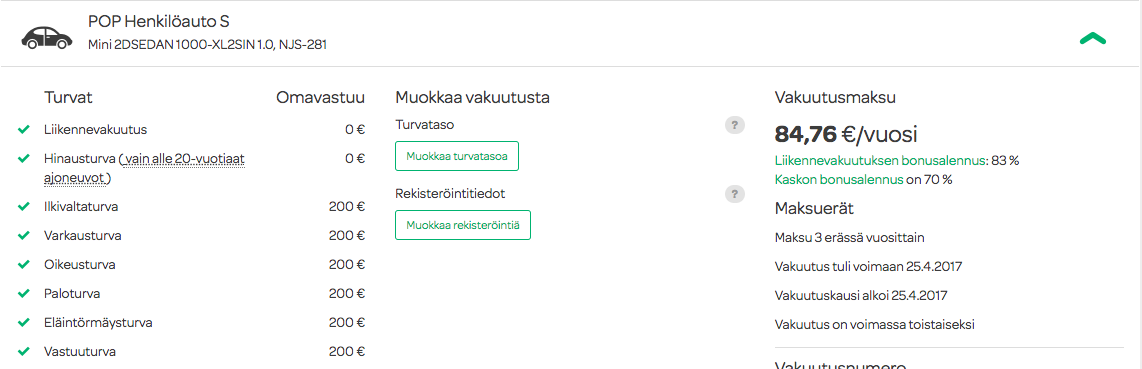Viewport: 1142px width, 369px height.
Task: Click the checkmark next to Oikeusturva
Action: pos(24,264)
